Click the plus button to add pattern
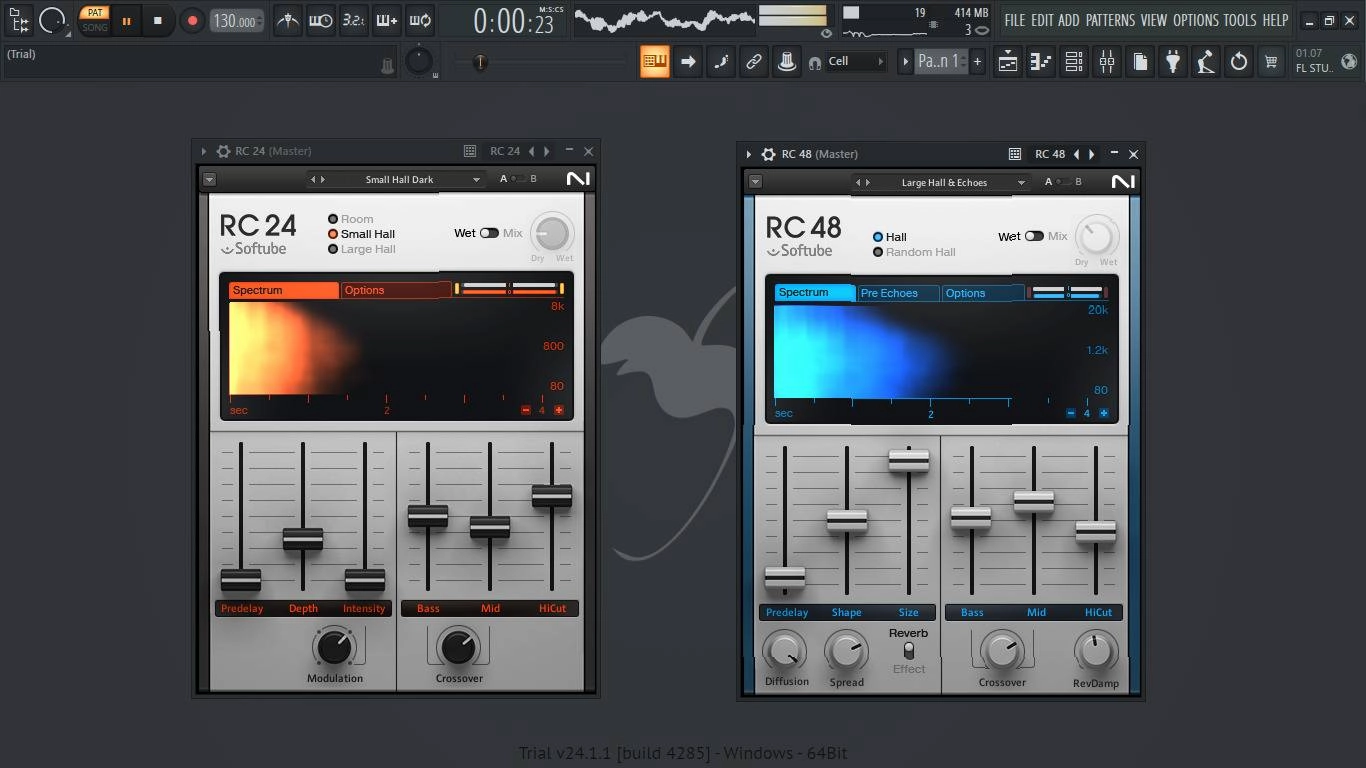This screenshot has height=768, width=1366. click(977, 61)
